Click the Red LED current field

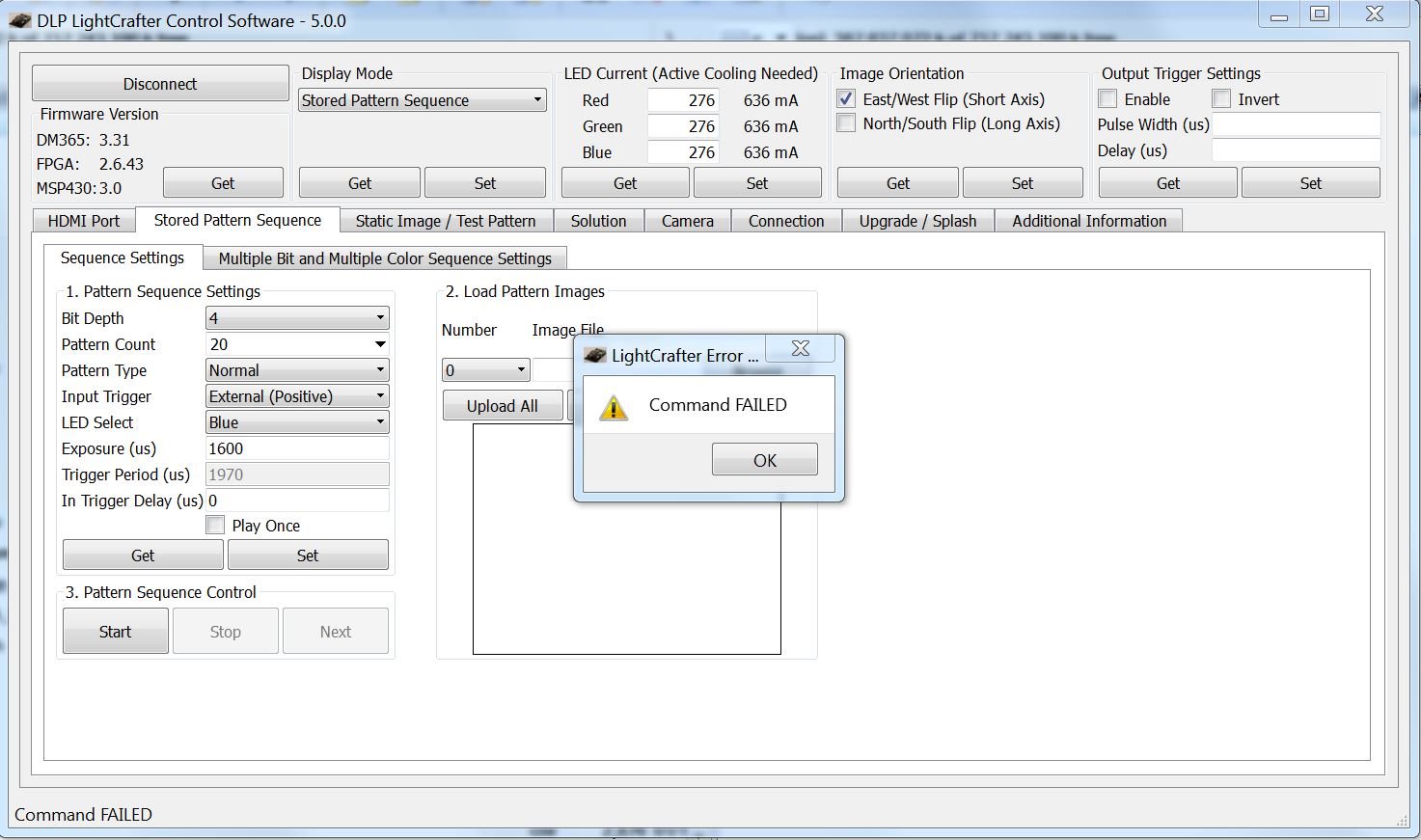683,100
